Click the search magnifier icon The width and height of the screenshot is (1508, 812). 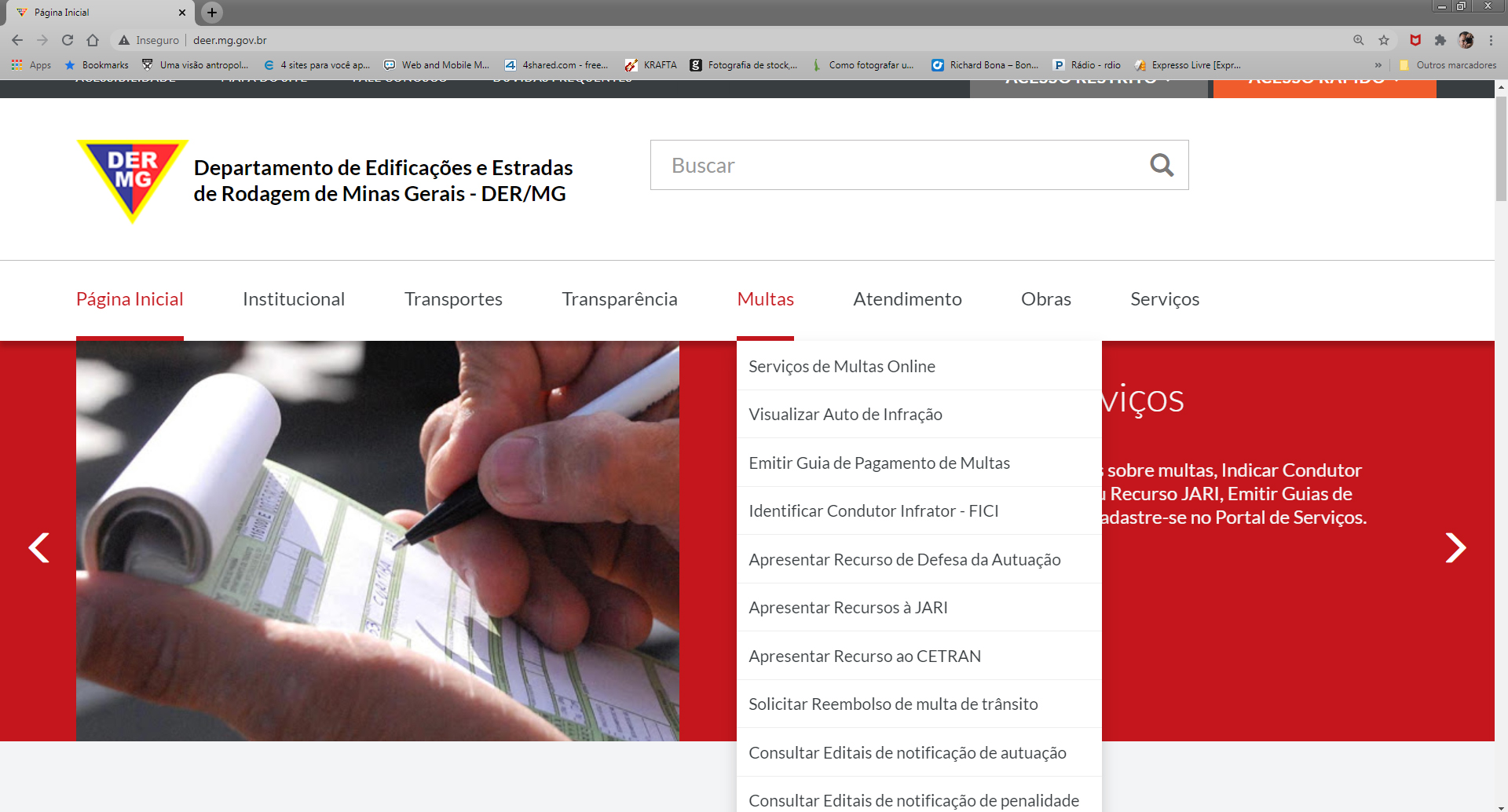pos(1161,165)
